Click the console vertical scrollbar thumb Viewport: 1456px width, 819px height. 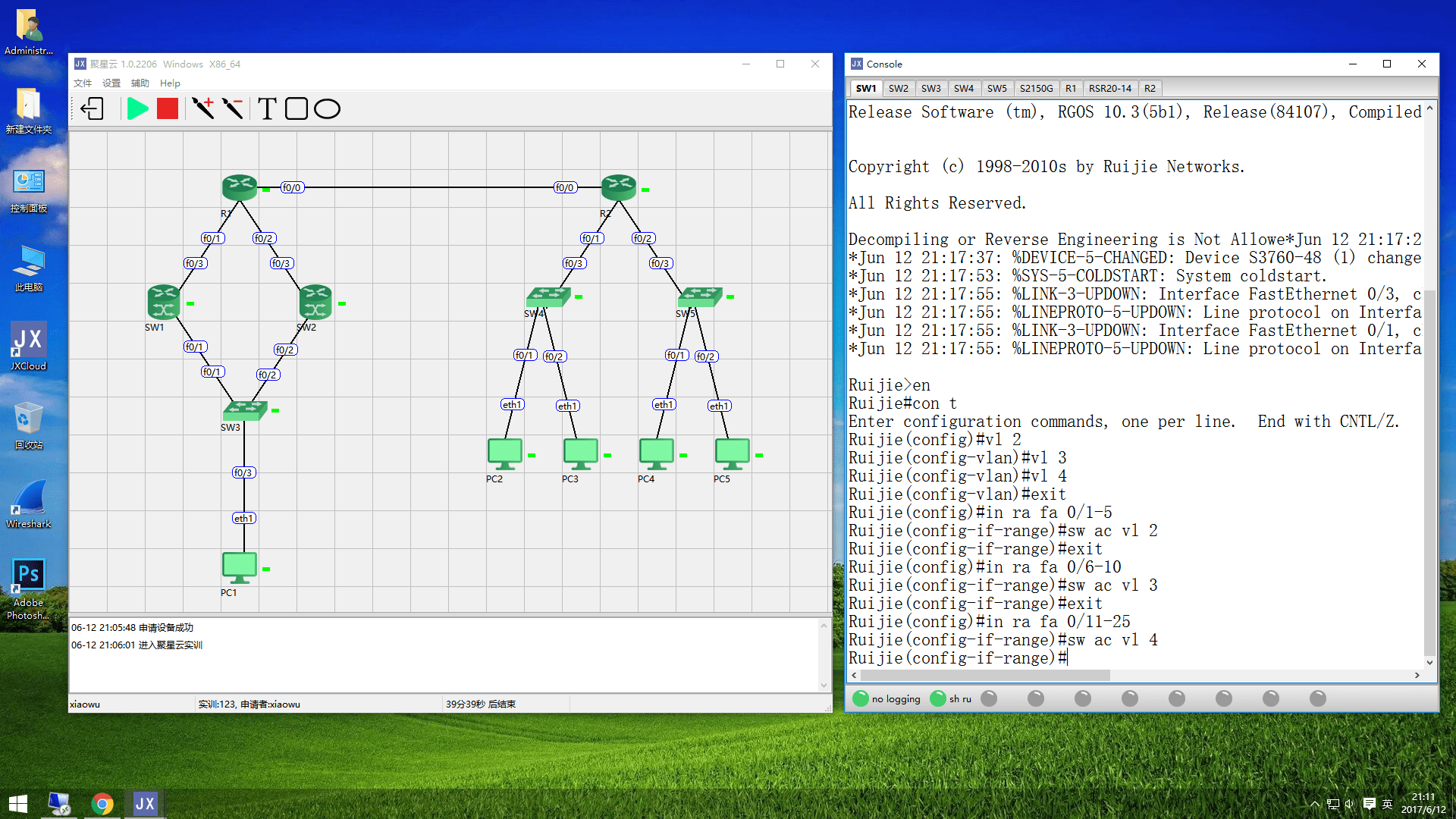[1429, 473]
